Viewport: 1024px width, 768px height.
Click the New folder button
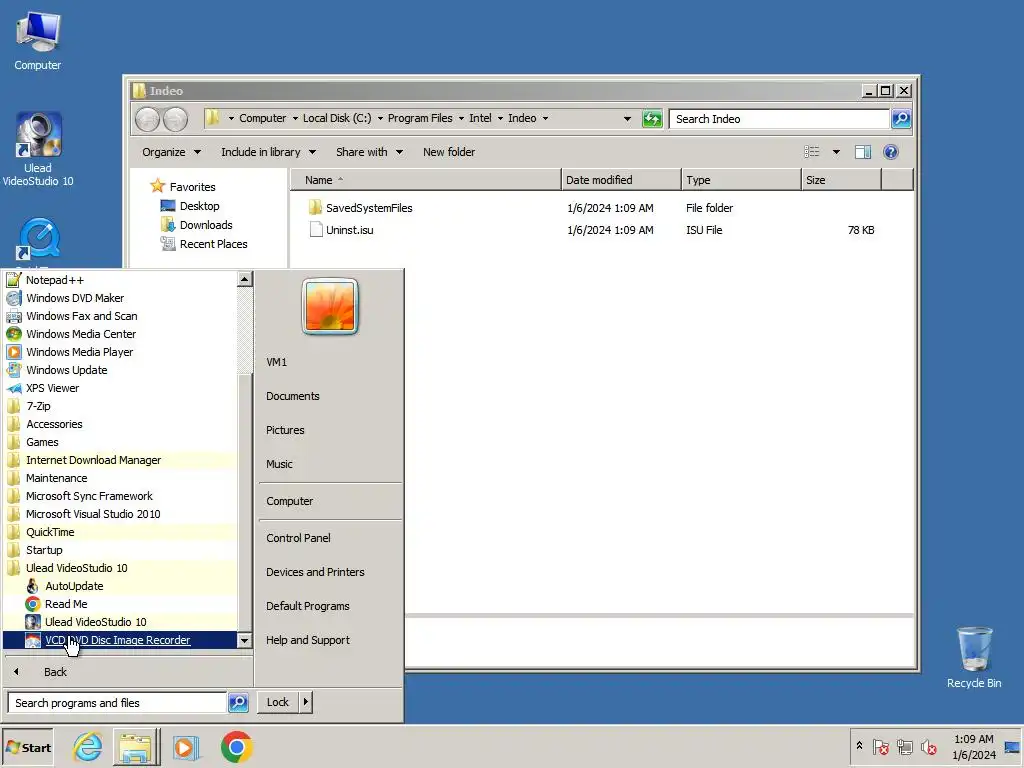coord(449,152)
